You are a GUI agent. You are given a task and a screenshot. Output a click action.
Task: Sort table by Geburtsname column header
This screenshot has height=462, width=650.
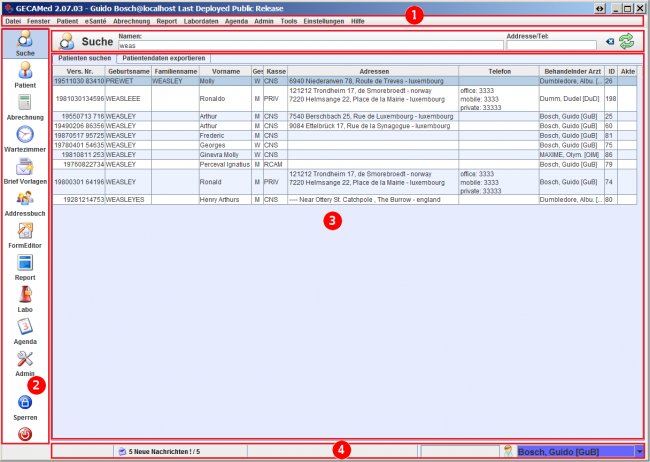coord(128,72)
